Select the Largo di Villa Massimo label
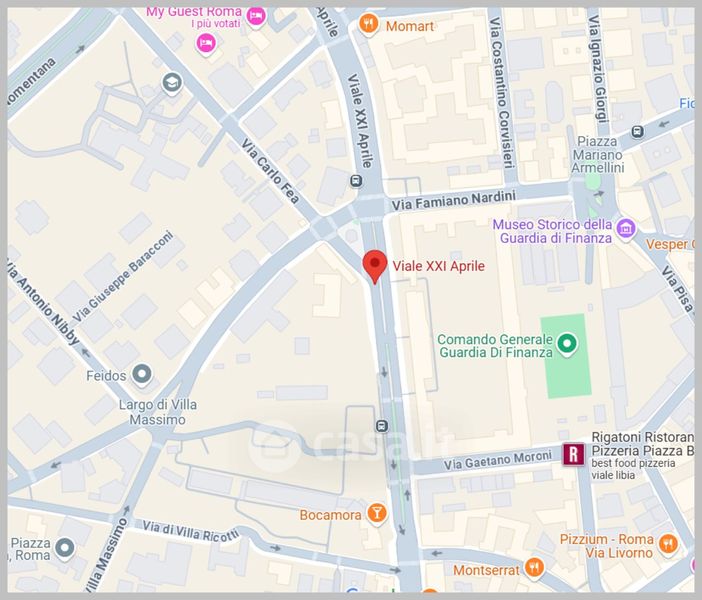 point(158,412)
